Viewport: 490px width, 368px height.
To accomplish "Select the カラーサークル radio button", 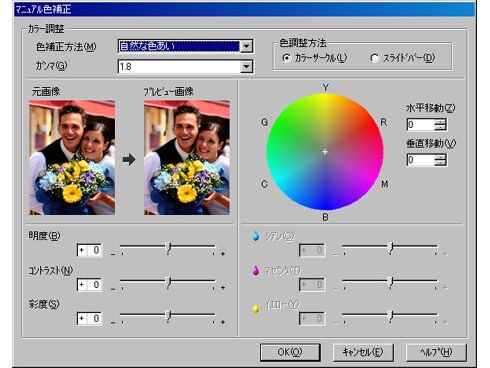I will tap(286, 58).
